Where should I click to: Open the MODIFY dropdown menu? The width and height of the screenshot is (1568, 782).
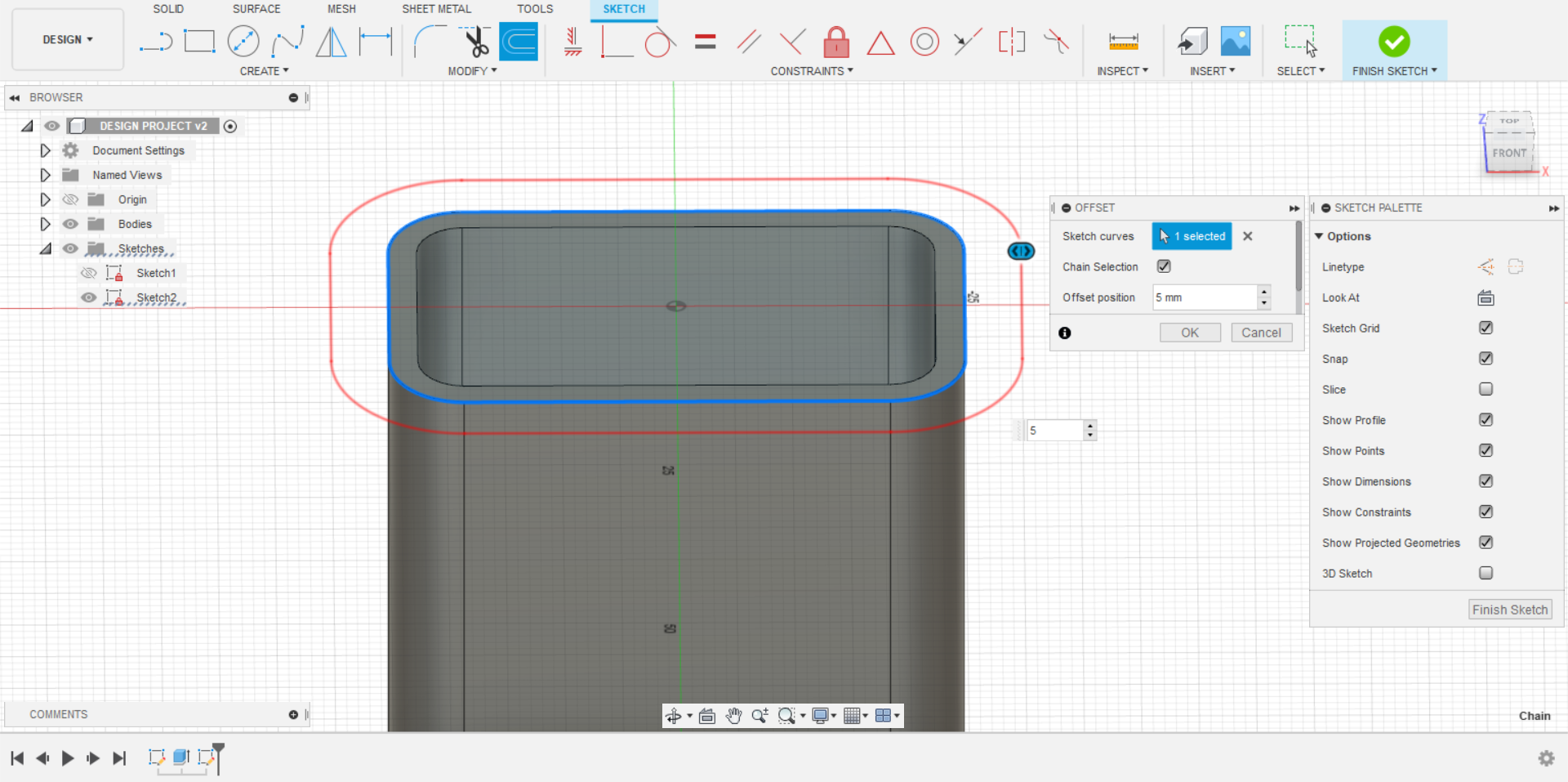(472, 71)
